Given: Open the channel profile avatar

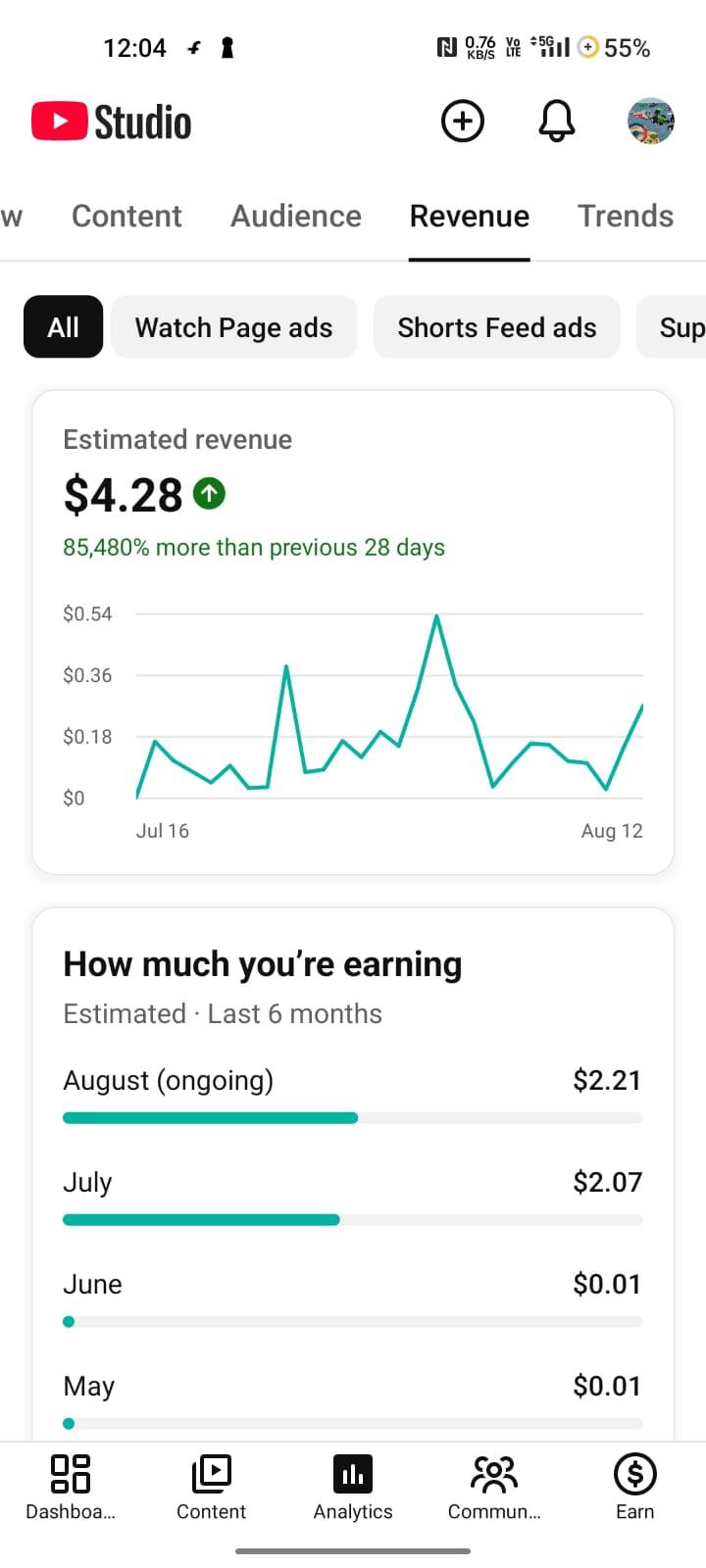Looking at the screenshot, I should point(651,122).
